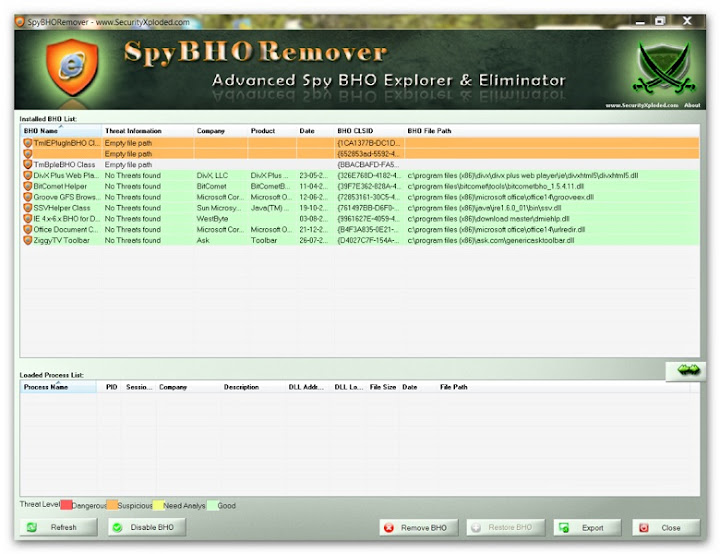This screenshot has height=554, width=720.
Task: Click the shield icon beside Office Document Cache
Action: tap(28, 229)
